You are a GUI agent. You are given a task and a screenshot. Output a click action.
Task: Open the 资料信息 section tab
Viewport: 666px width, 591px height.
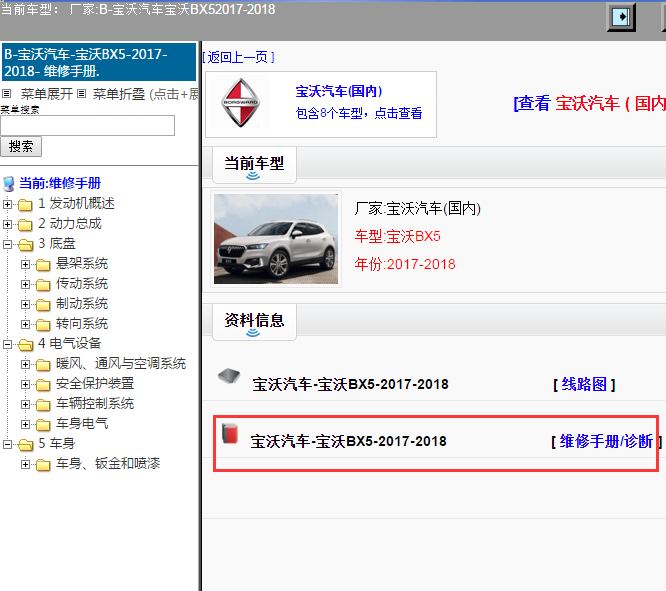[x=254, y=322]
